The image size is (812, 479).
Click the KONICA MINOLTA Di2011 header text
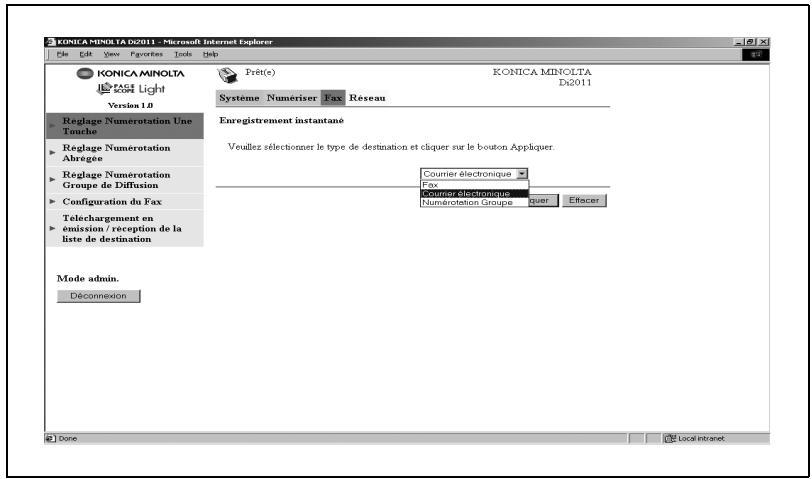click(542, 77)
